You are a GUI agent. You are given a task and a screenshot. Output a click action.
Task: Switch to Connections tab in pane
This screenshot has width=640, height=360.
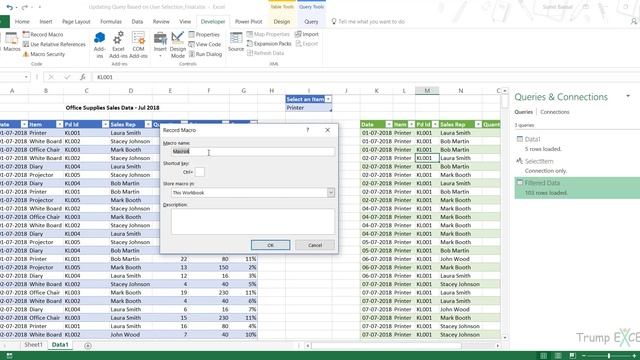(555, 112)
